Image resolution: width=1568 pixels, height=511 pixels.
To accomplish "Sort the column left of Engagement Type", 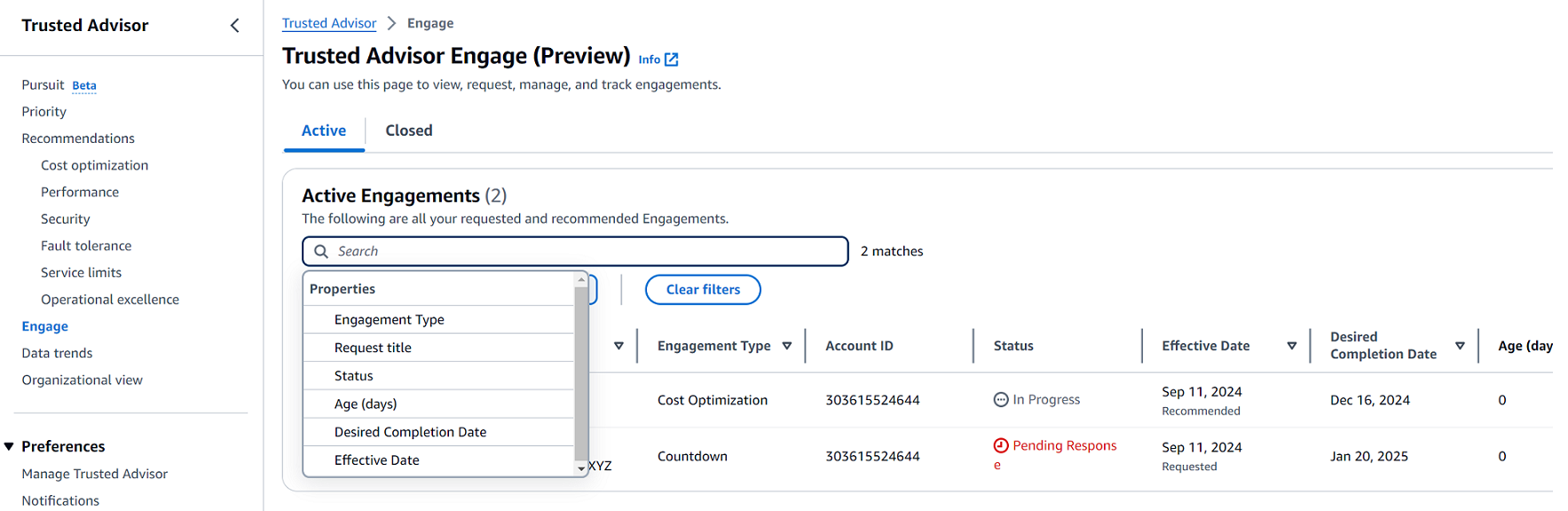I will (x=619, y=346).
